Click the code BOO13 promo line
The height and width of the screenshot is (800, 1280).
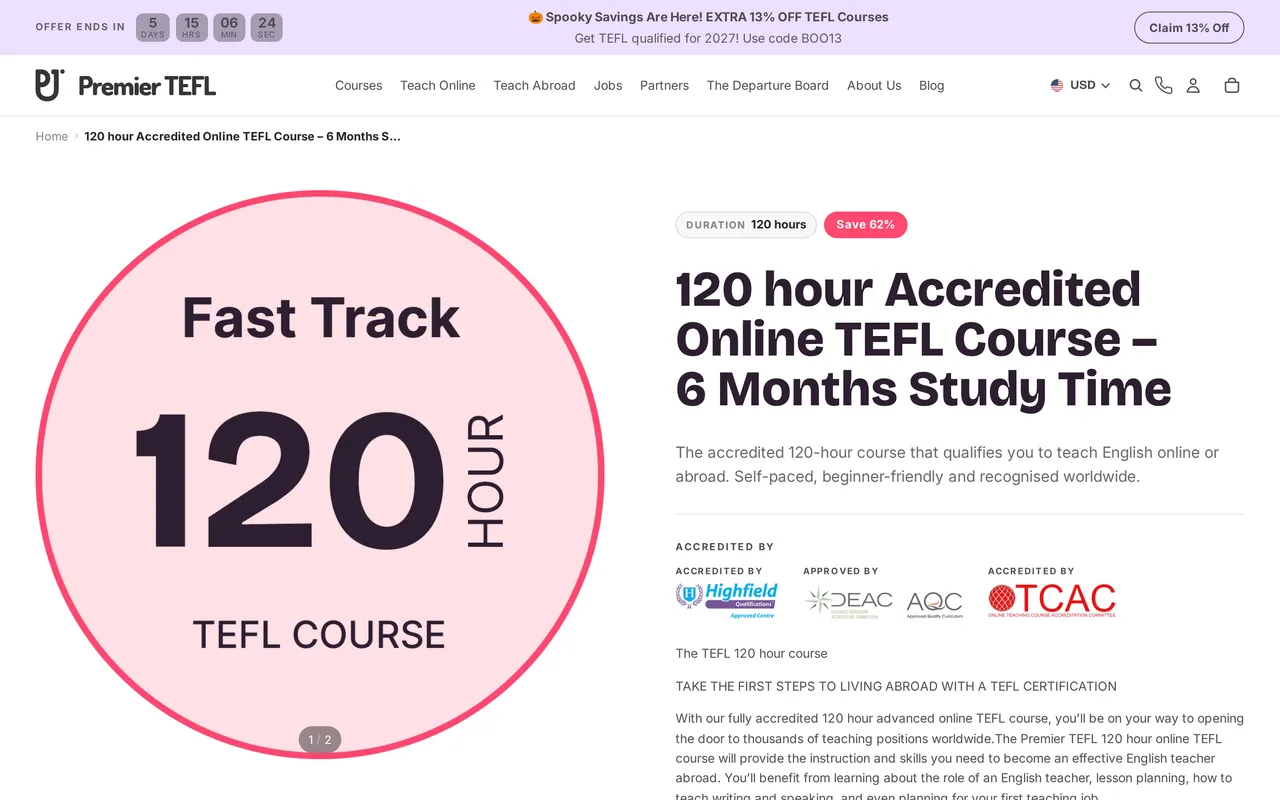[708, 39]
